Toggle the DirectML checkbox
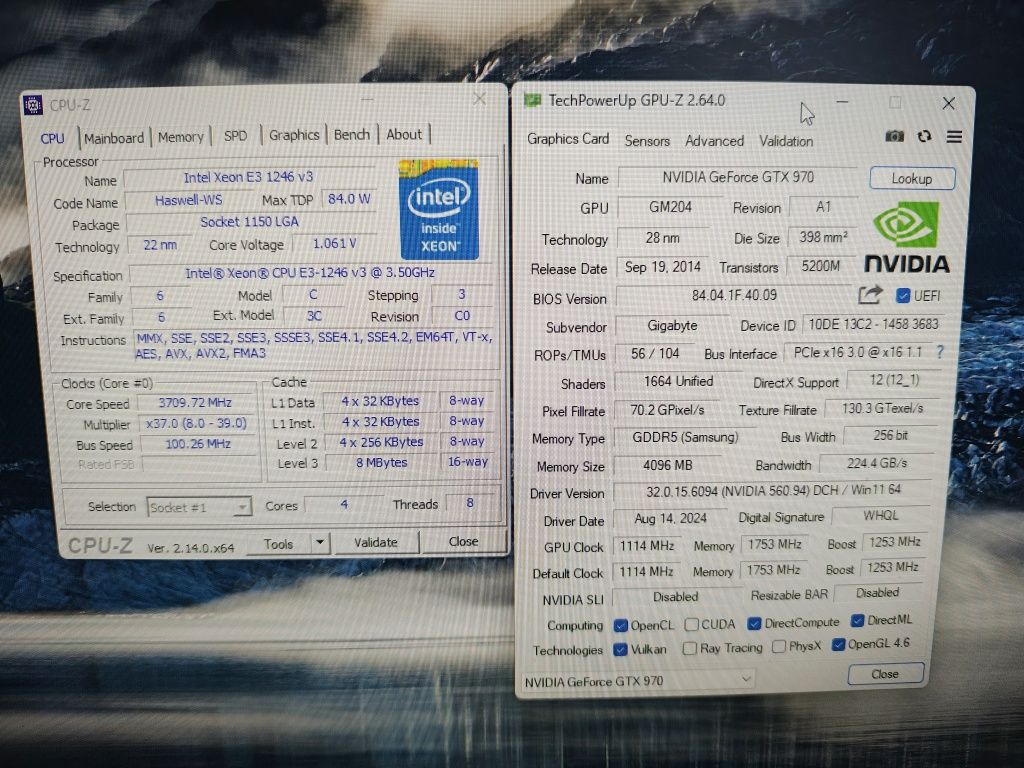1024x768 pixels. (x=857, y=620)
